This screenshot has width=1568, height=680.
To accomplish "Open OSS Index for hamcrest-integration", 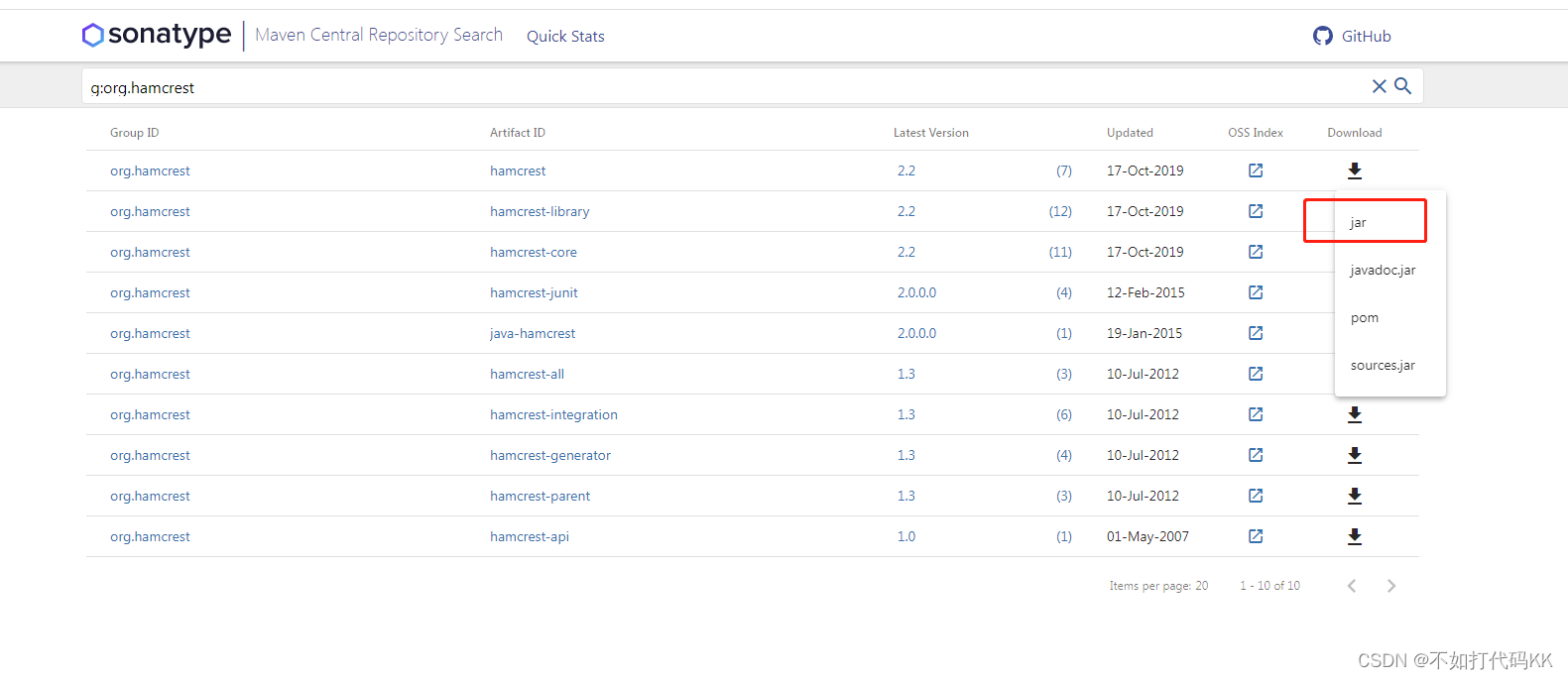I will (1256, 414).
